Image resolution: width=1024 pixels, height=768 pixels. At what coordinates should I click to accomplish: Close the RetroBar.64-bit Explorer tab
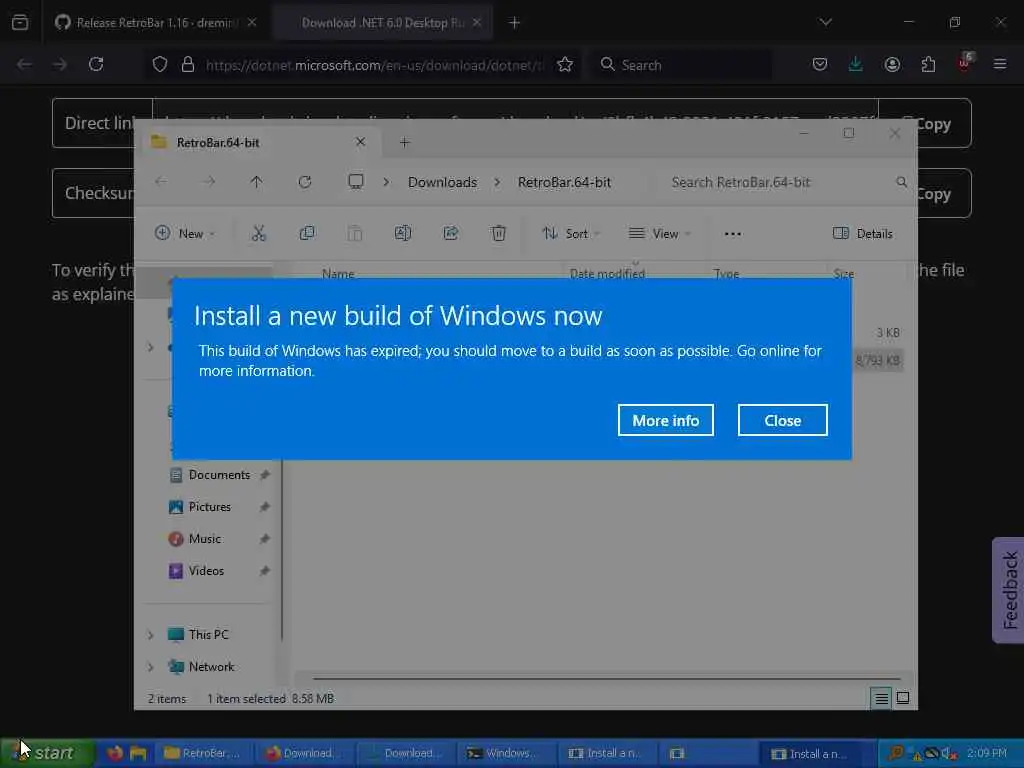(360, 142)
